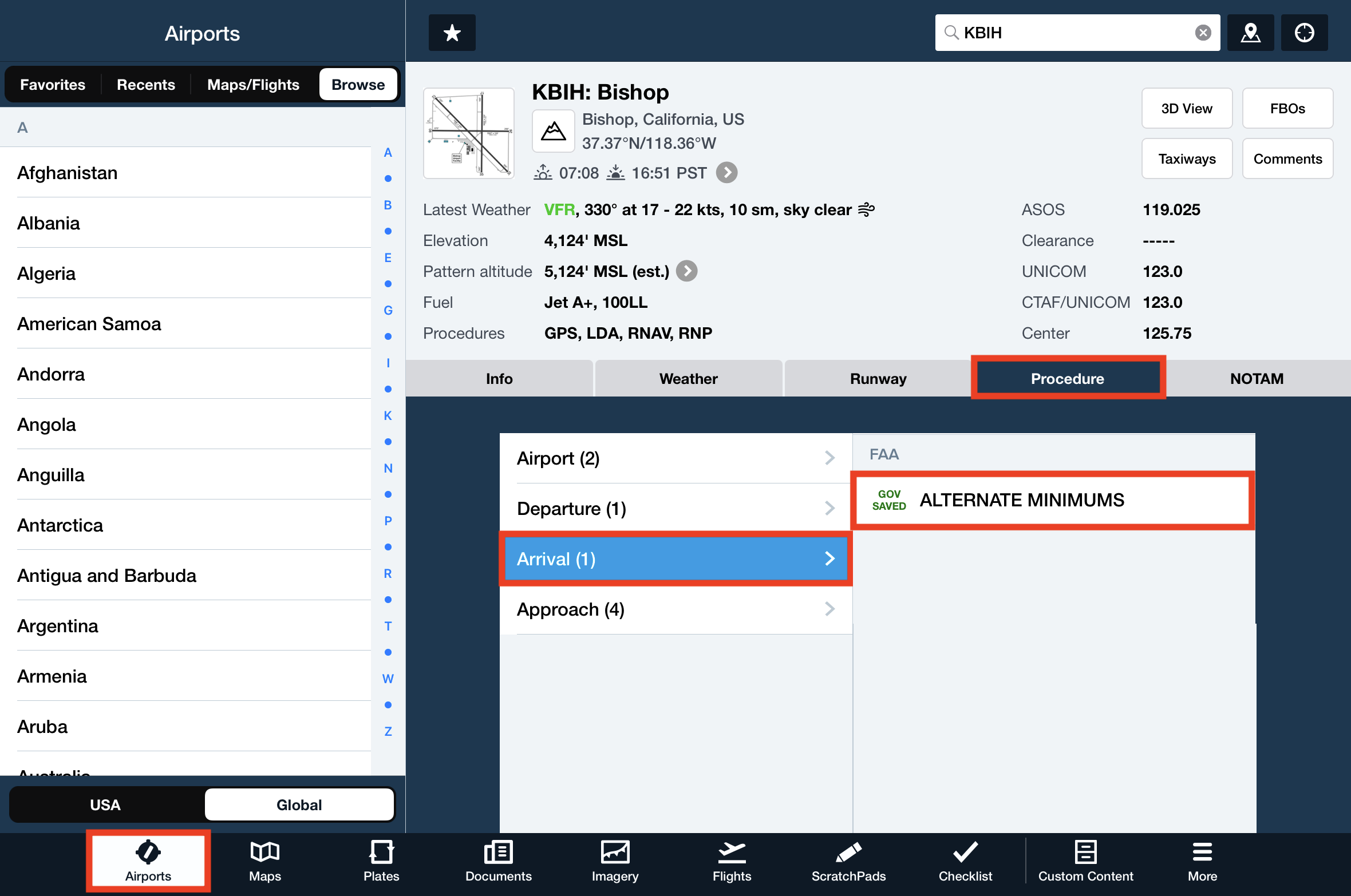Jump to letter K in country index

point(388,416)
